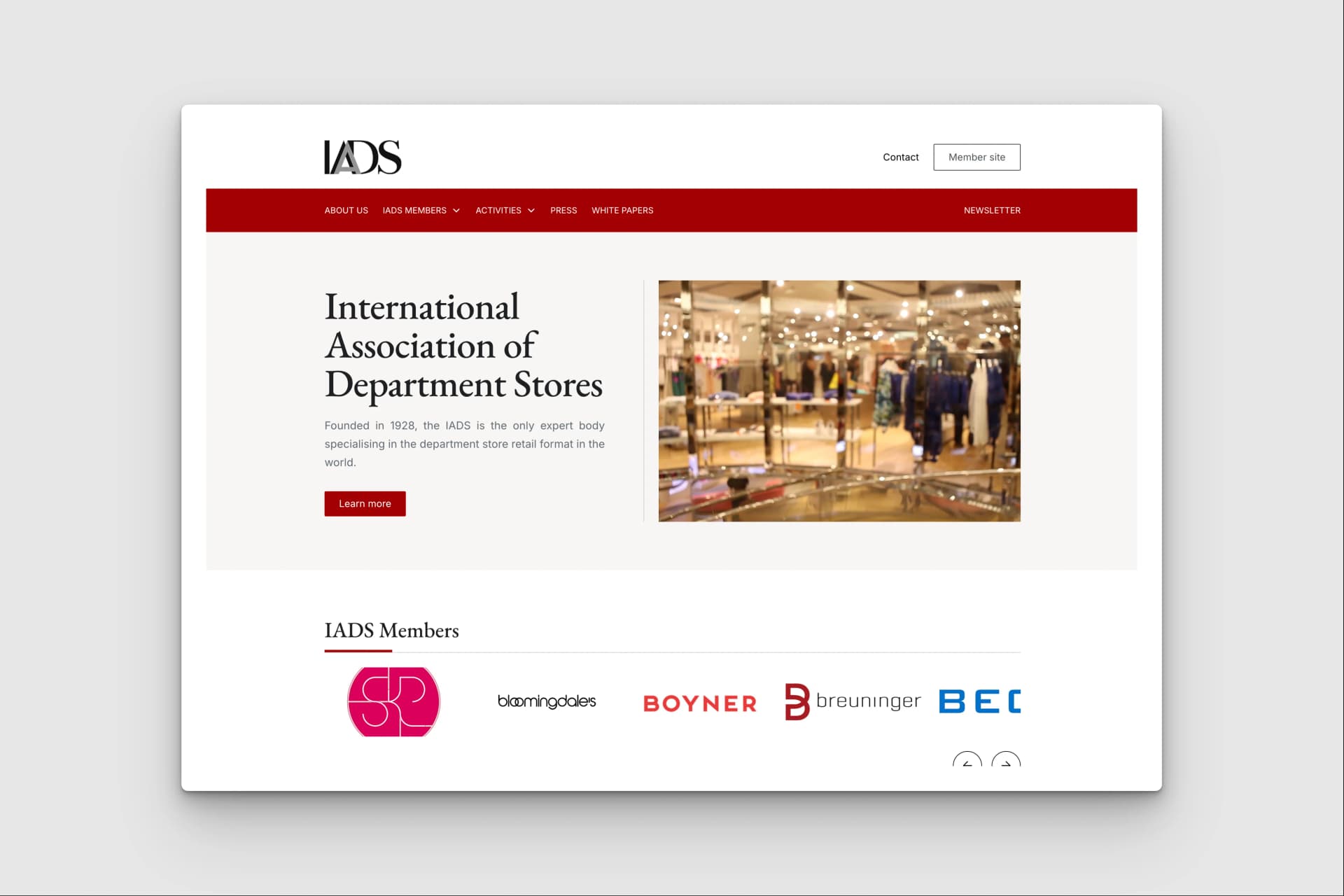Click the Breuninger logo
The image size is (1344, 896).
point(852,701)
